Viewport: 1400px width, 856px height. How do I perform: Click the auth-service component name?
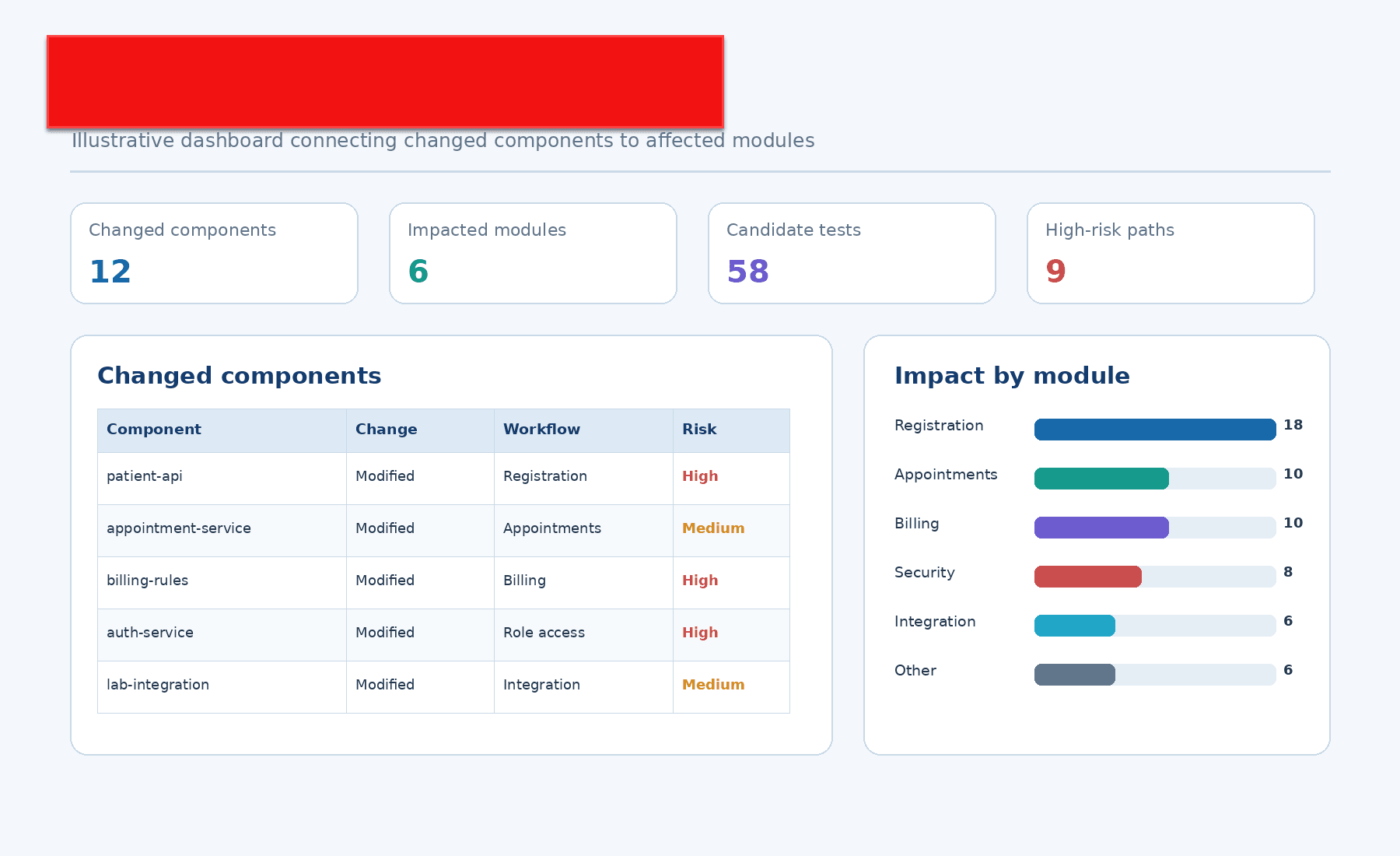pos(150,632)
